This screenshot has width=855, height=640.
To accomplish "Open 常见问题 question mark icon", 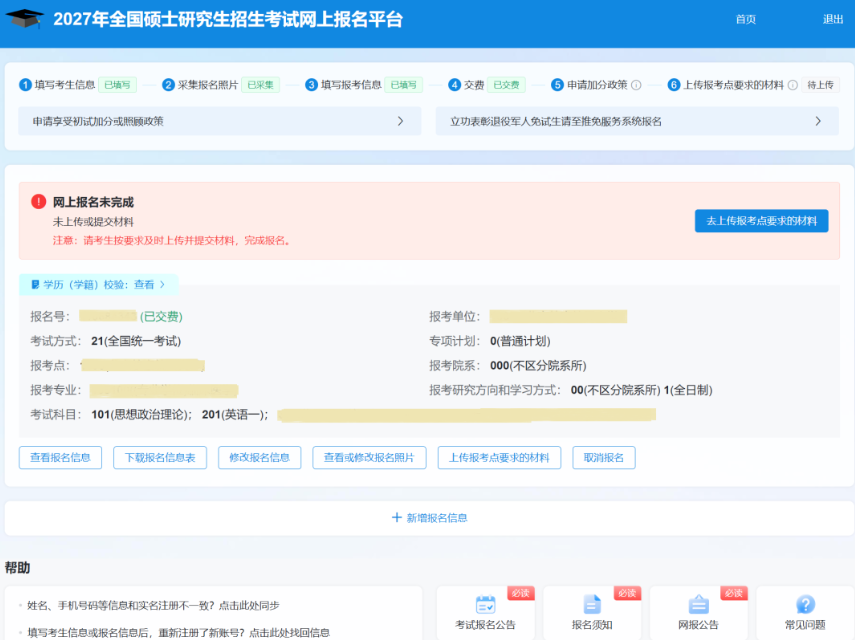I will click(805, 604).
